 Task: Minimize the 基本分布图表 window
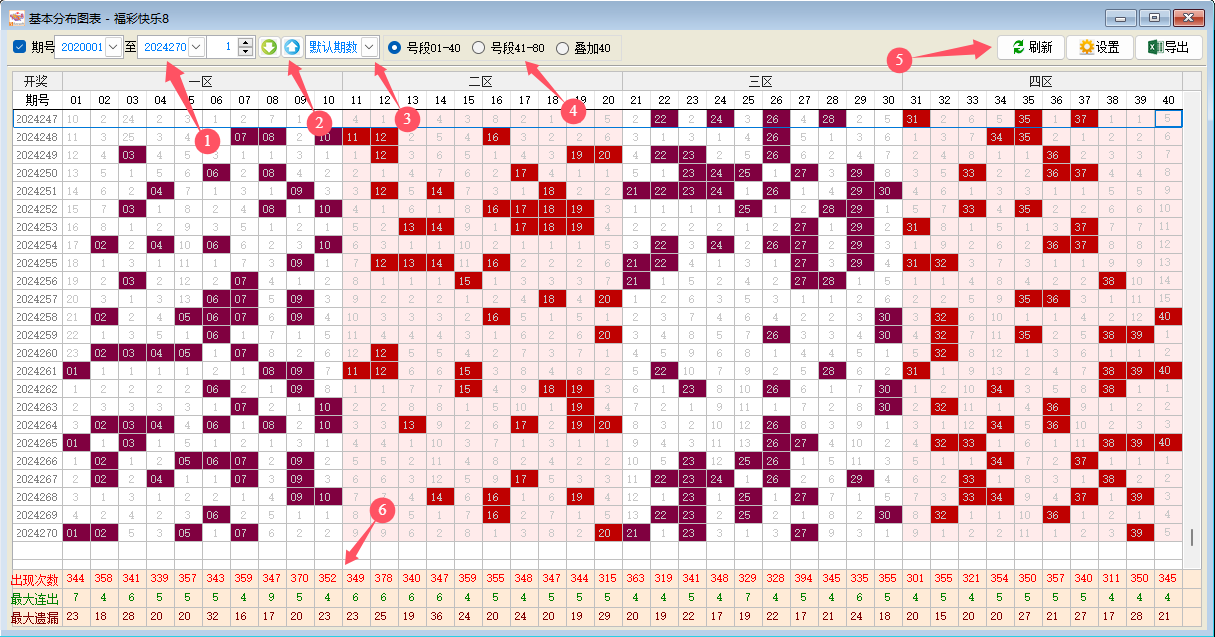coord(1120,17)
